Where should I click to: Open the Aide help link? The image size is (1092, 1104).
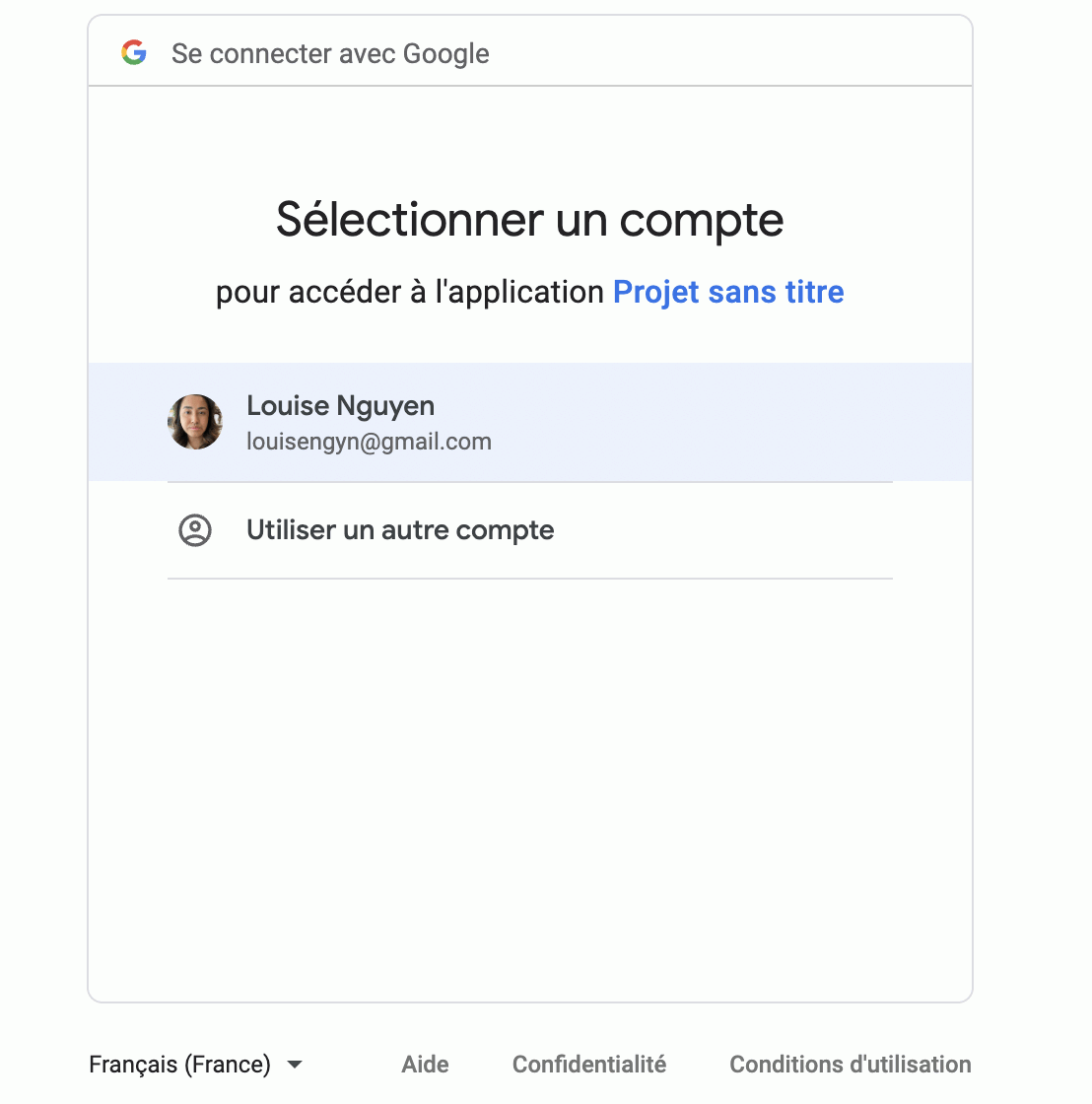pyautogui.click(x=425, y=1065)
